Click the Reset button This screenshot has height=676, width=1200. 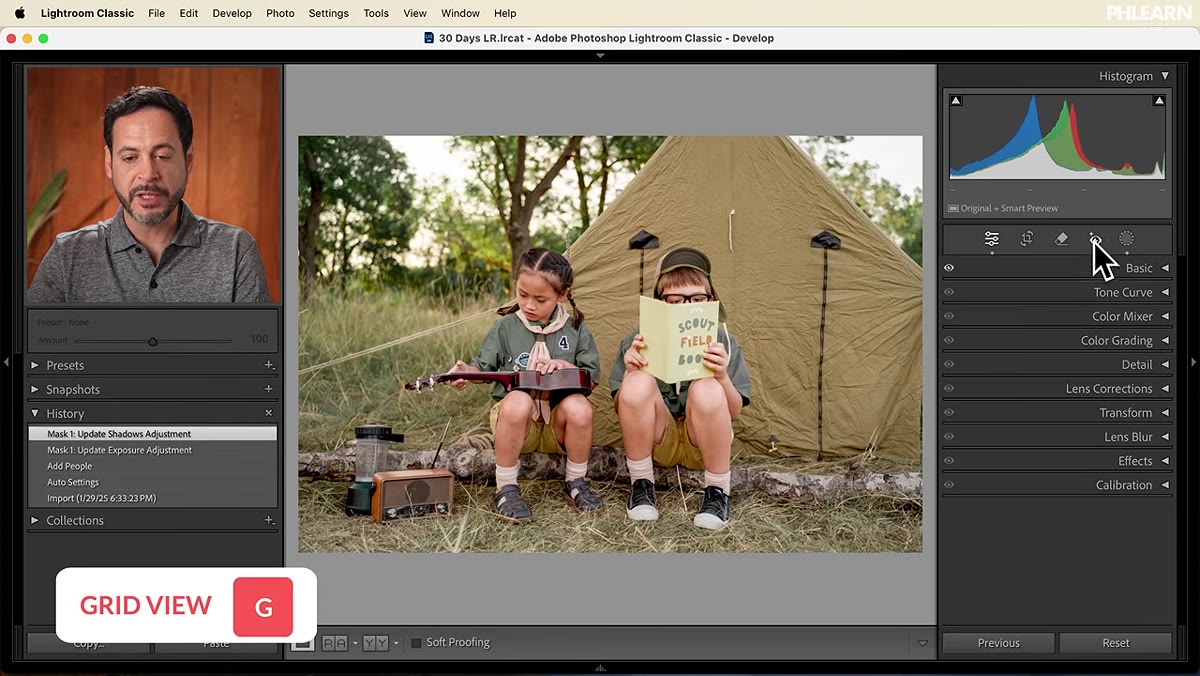pyautogui.click(x=1115, y=643)
